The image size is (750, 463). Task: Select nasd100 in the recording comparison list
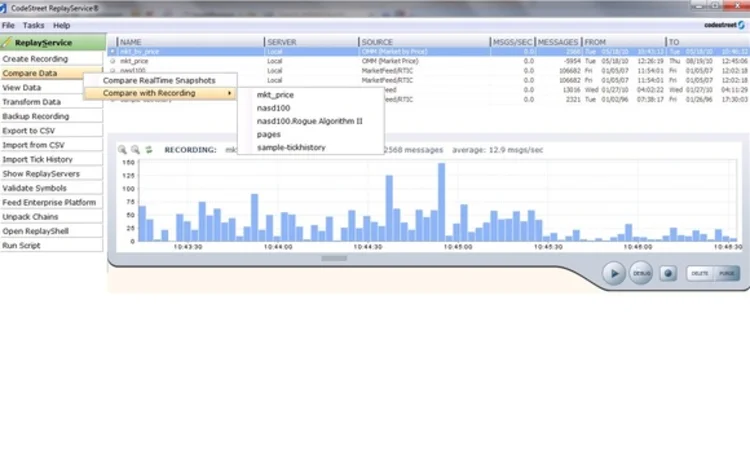(273, 108)
